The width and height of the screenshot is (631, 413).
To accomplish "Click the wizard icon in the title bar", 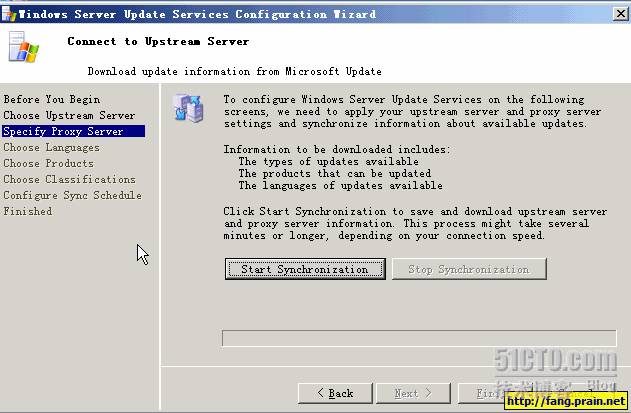I will (x=9, y=14).
